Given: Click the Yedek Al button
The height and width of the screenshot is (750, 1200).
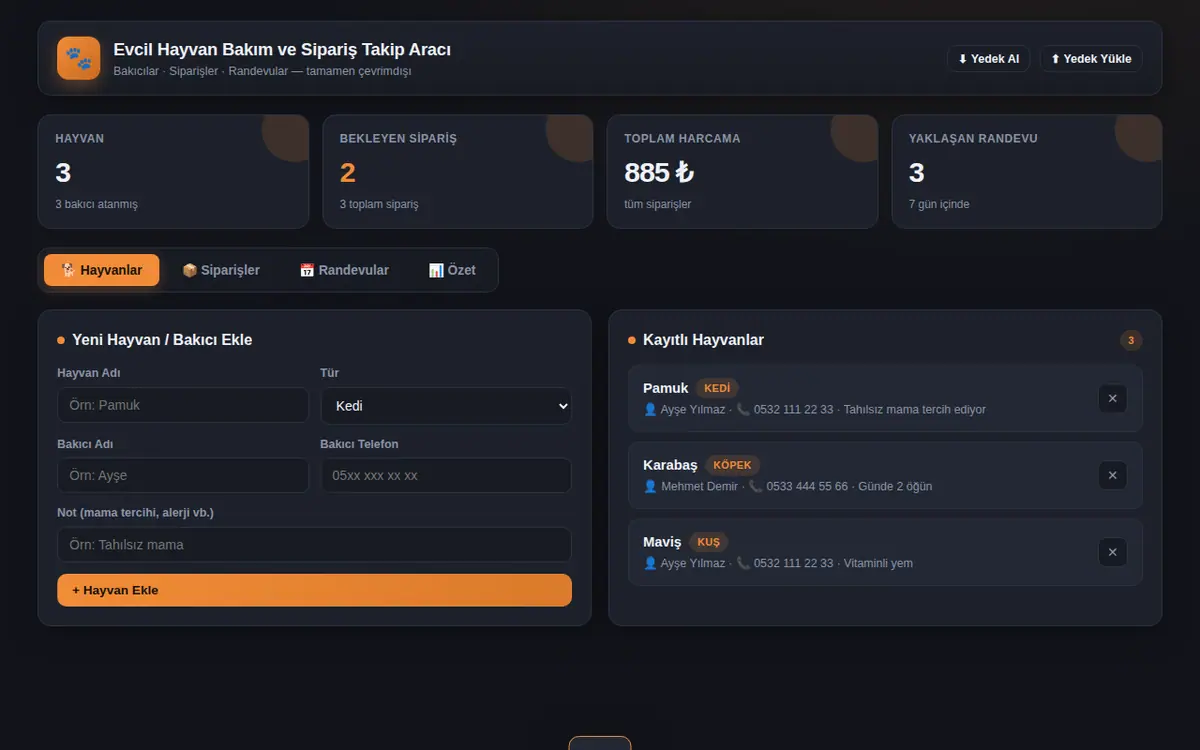Looking at the screenshot, I should tap(988, 59).
